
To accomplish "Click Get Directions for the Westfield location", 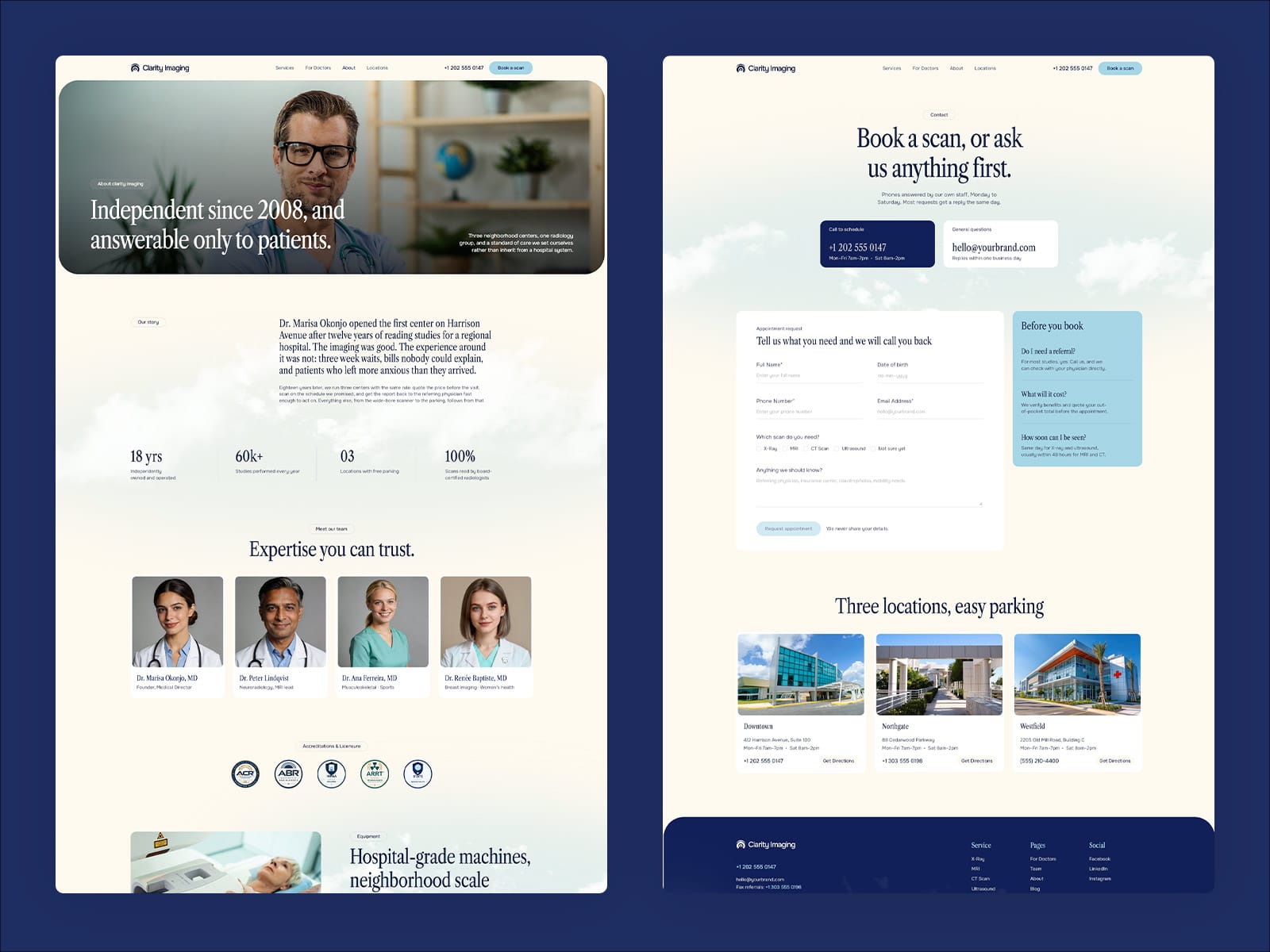I will (x=1114, y=761).
